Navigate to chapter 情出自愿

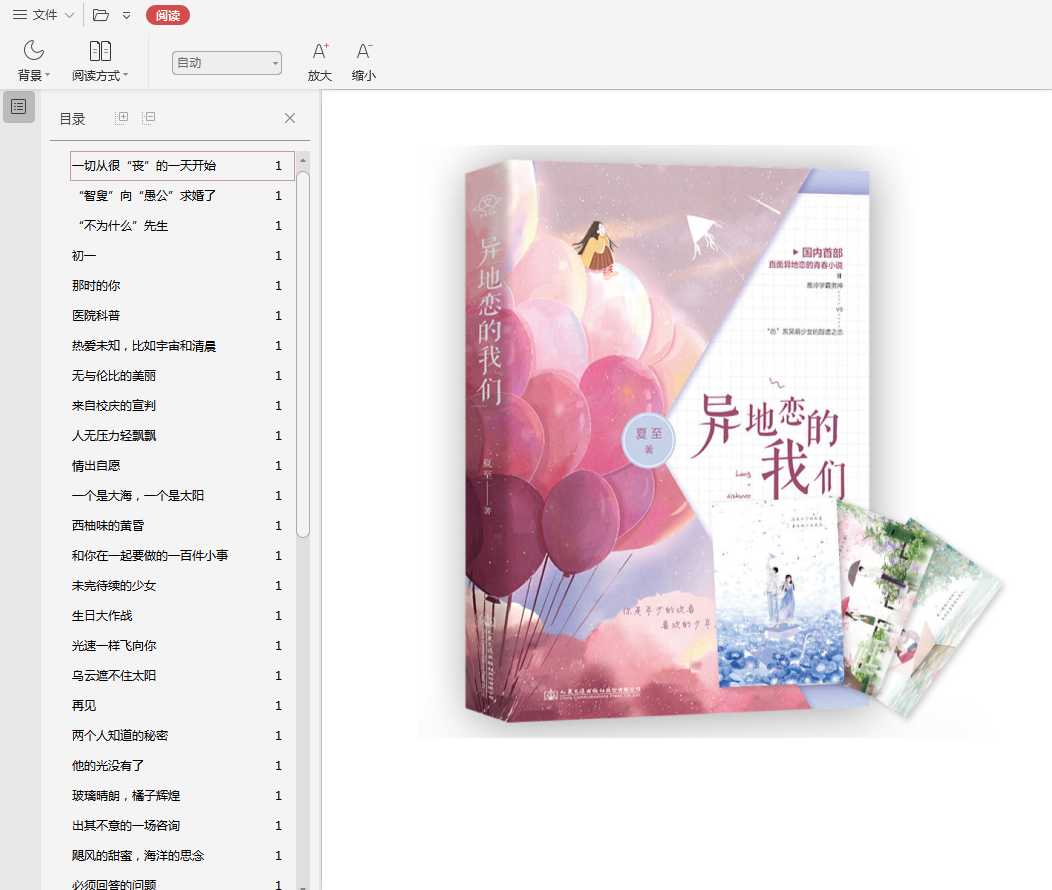click(x=182, y=465)
